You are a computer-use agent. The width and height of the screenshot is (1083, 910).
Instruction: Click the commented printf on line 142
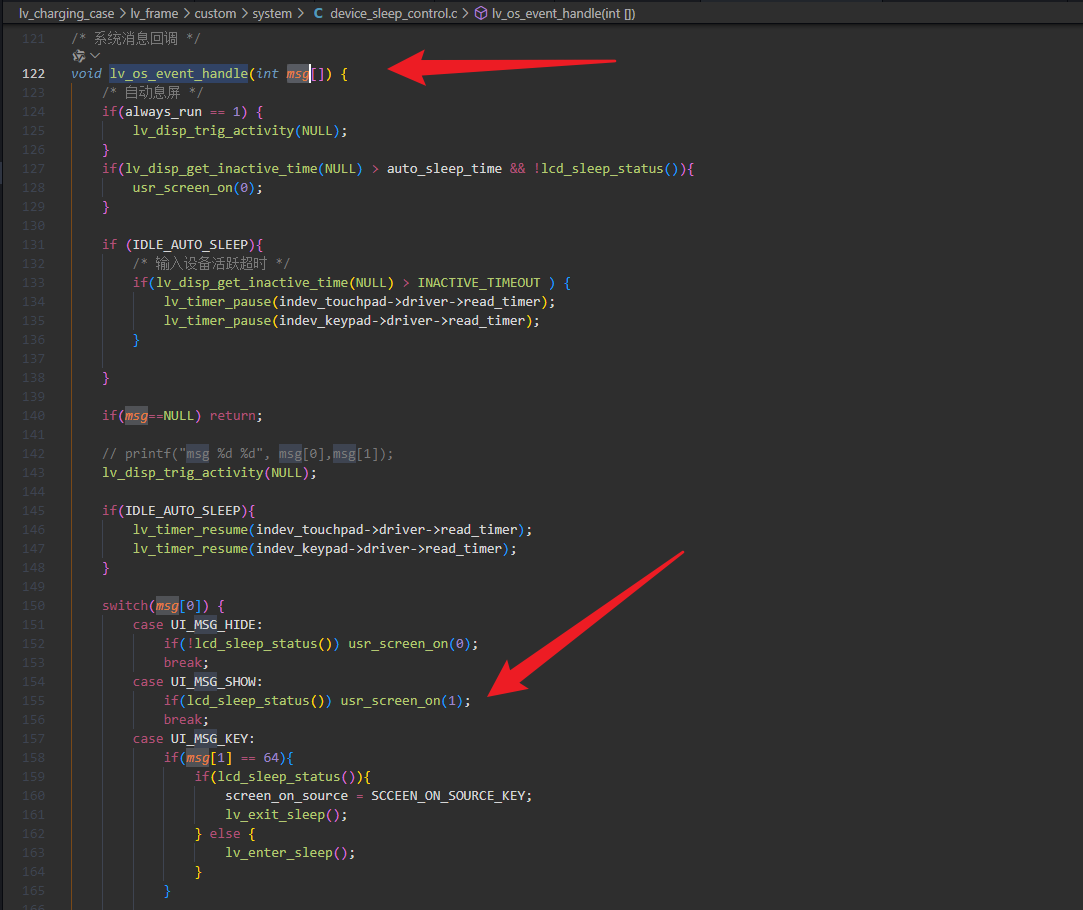click(247, 454)
